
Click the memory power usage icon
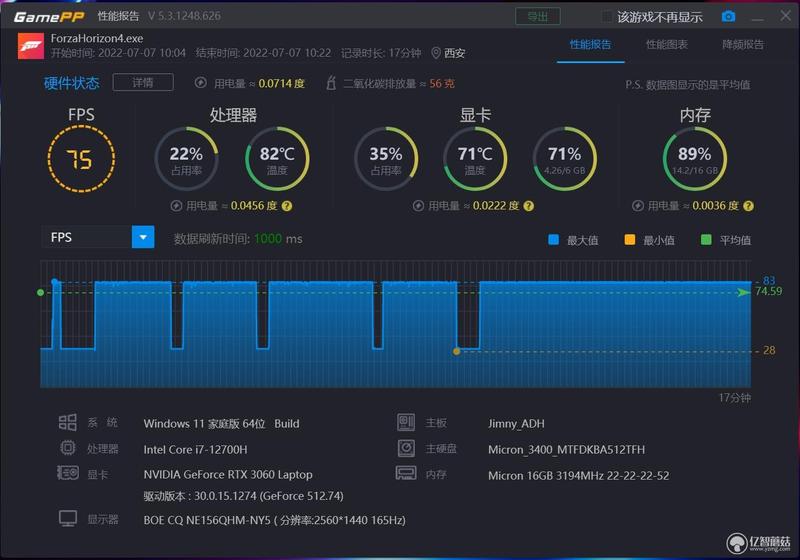click(637, 206)
